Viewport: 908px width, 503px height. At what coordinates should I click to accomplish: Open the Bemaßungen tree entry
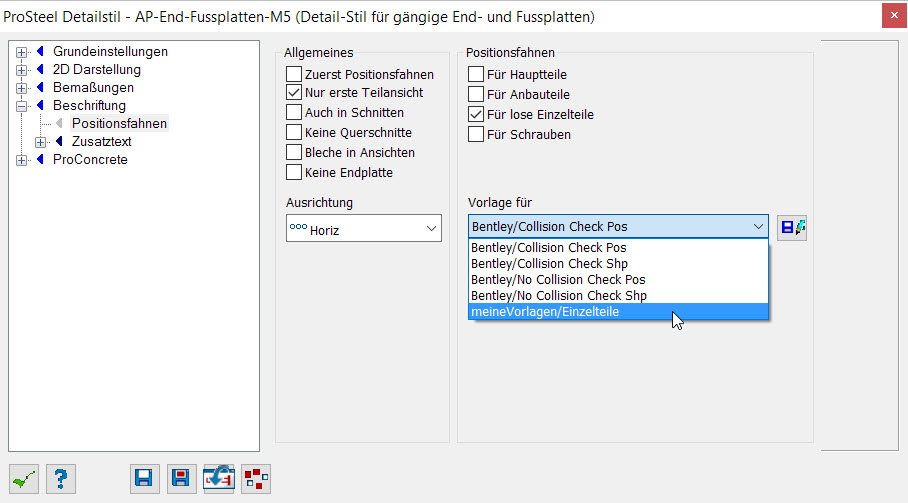(93, 87)
